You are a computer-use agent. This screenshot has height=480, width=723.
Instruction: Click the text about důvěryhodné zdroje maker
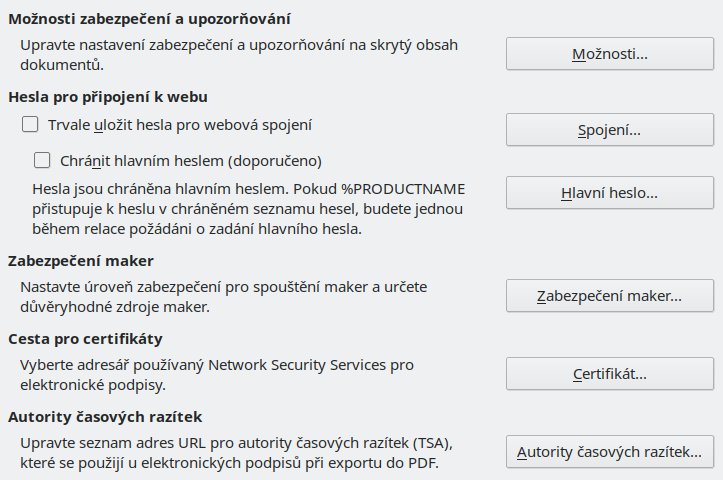coord(223,296)
